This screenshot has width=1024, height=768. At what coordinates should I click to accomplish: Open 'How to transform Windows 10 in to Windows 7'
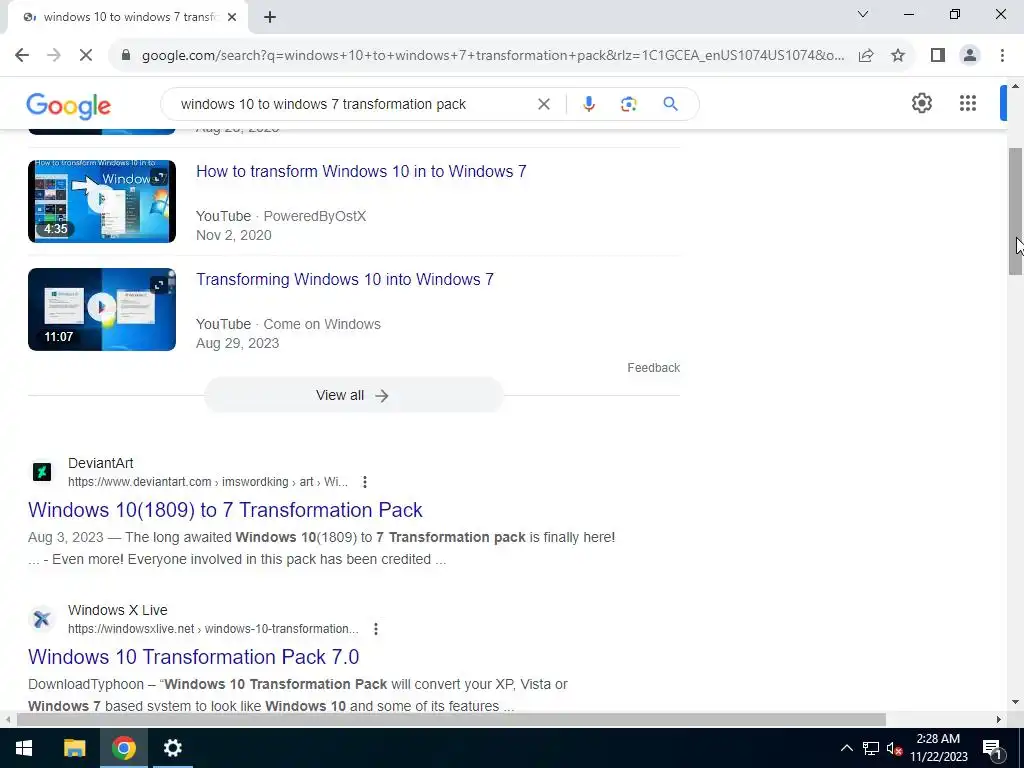tap(361, 171)
